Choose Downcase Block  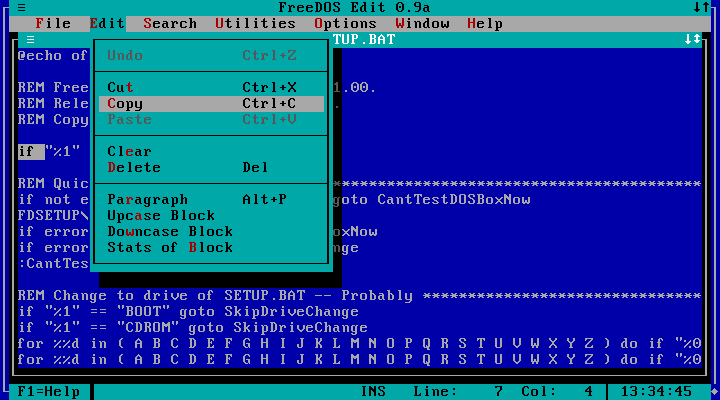[x=211, y=231]
